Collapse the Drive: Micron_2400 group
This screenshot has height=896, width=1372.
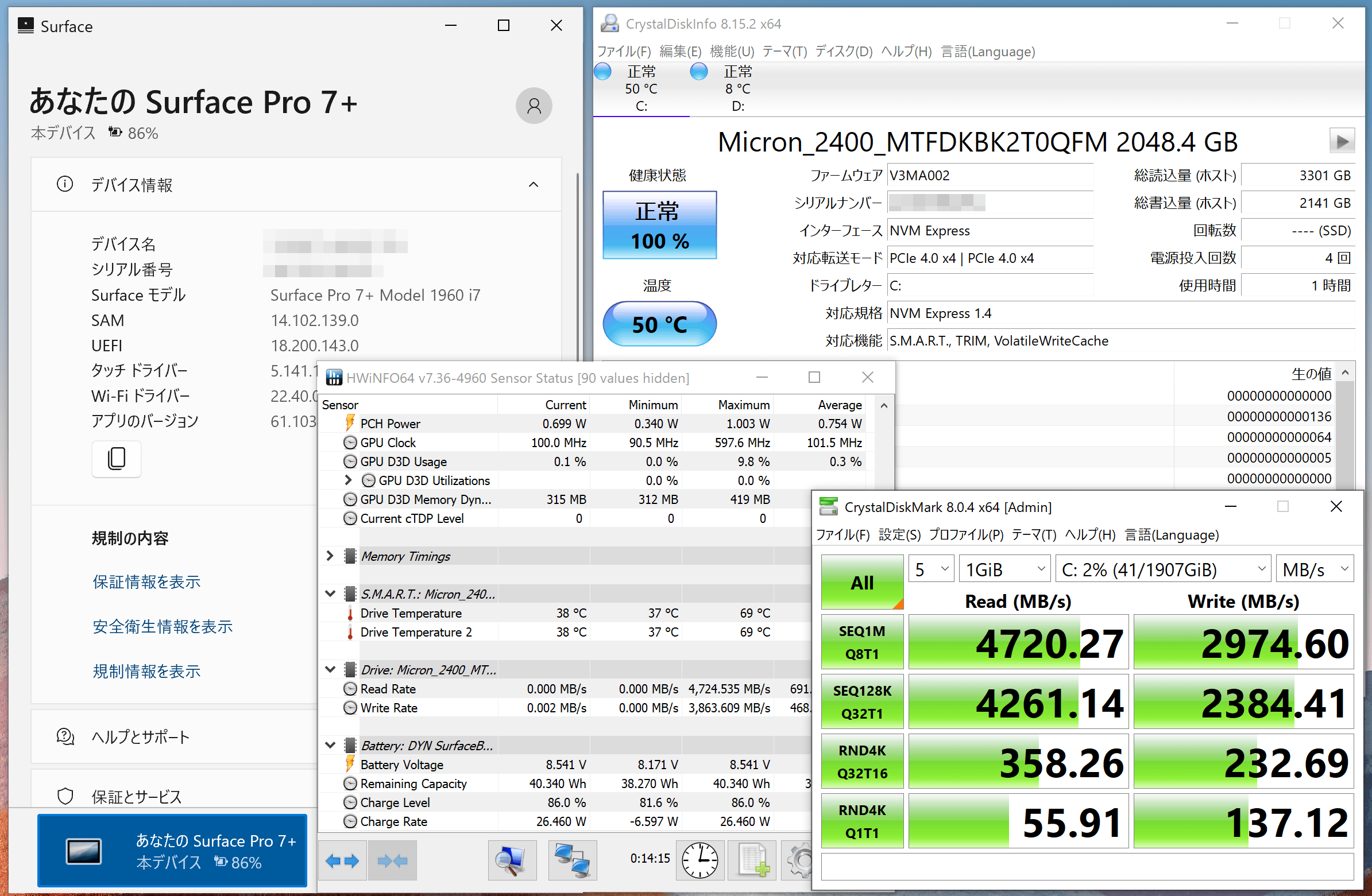click(330, 669)
